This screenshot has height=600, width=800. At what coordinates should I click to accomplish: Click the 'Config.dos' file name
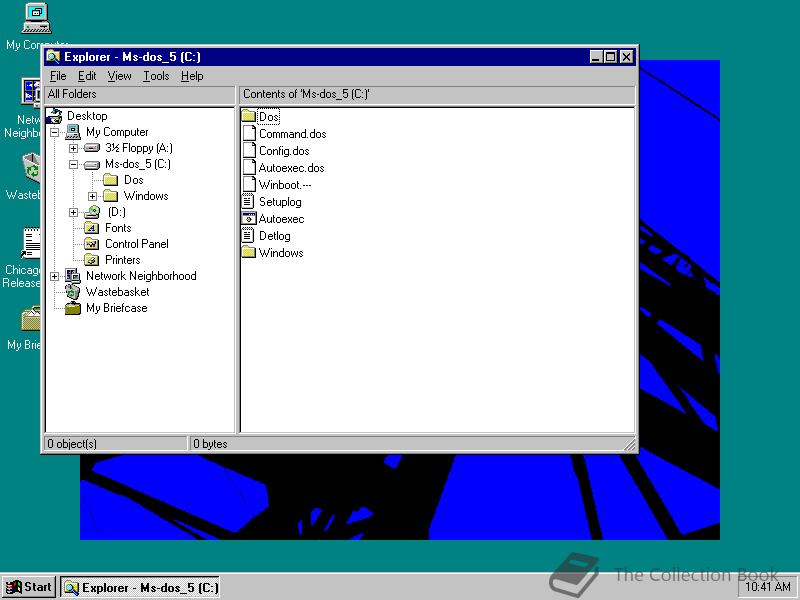click(x=284, y=151)
